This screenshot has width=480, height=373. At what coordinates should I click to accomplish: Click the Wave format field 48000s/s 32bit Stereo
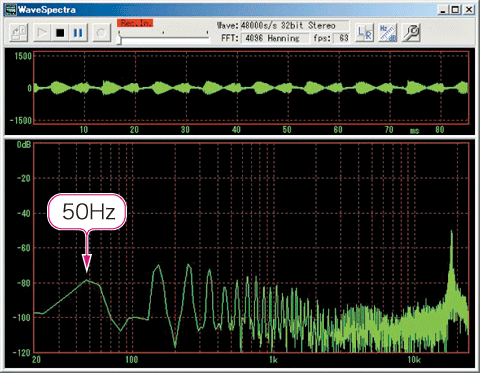click(x=294, y=25)
